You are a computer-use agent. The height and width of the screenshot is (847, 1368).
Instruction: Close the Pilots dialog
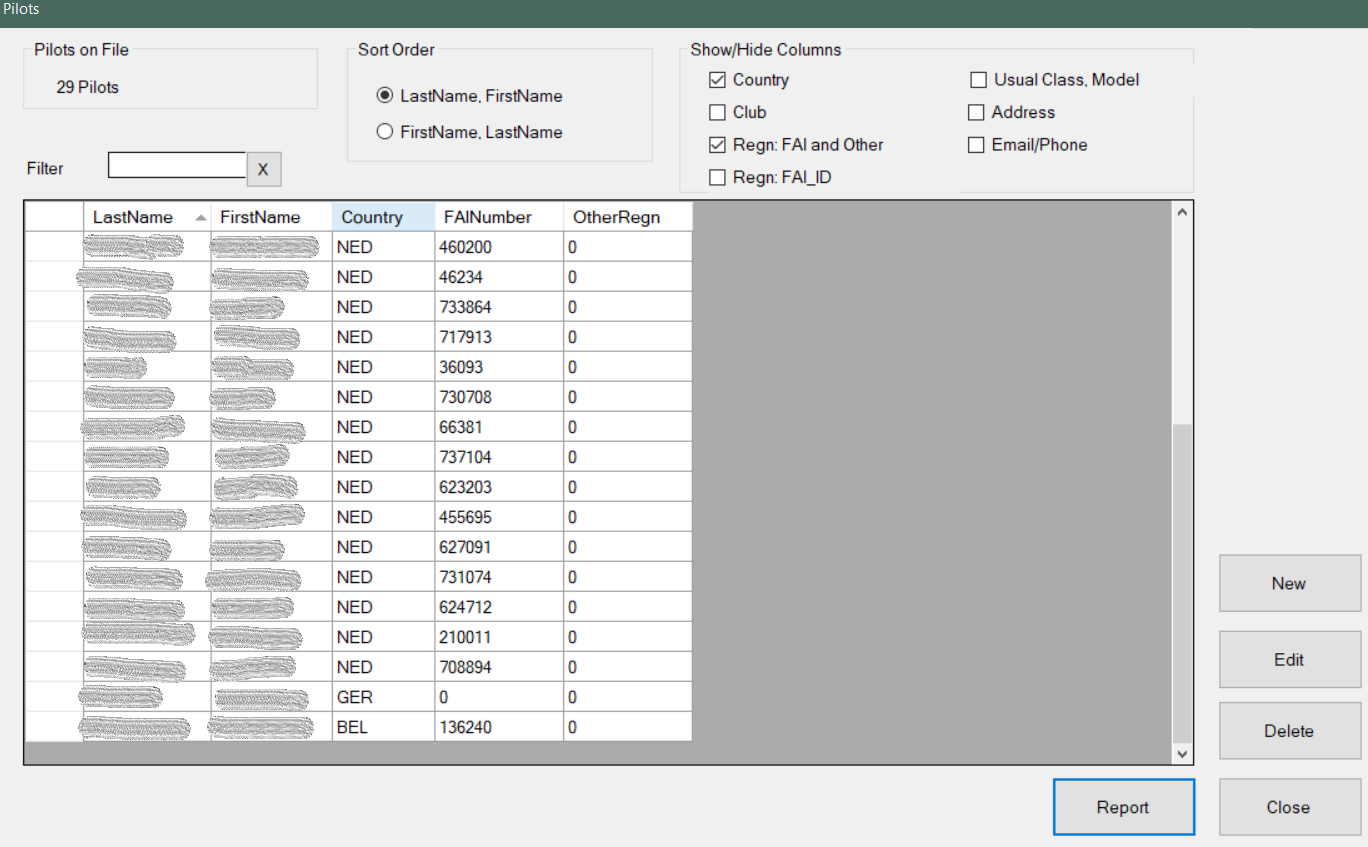pos(1289,807)
